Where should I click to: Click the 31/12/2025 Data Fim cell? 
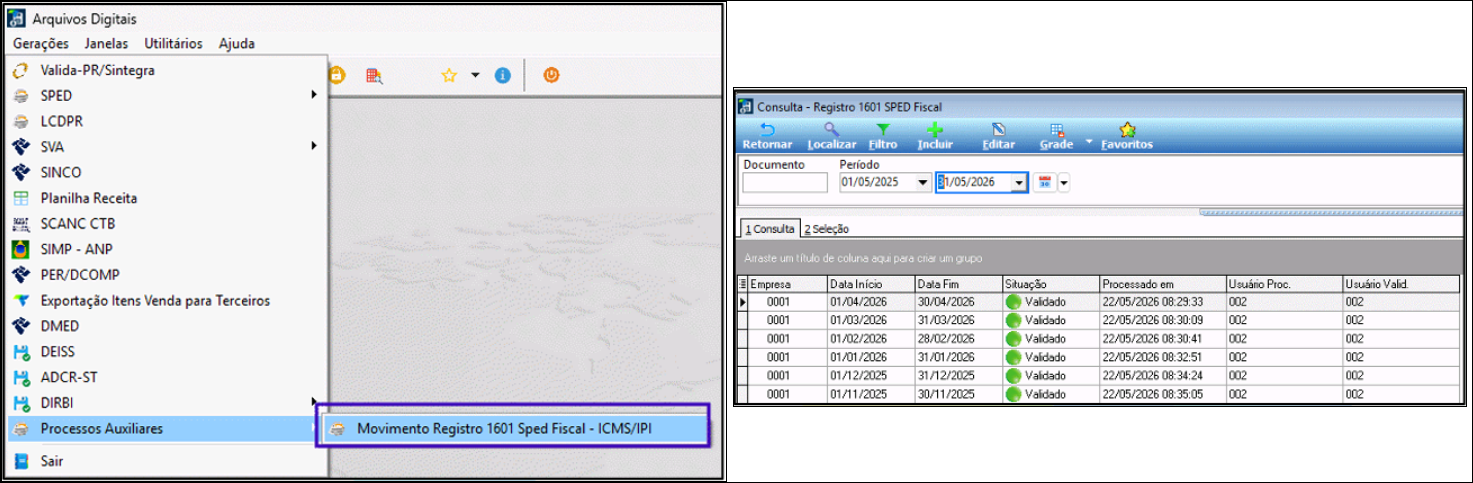tap(957, 376)
